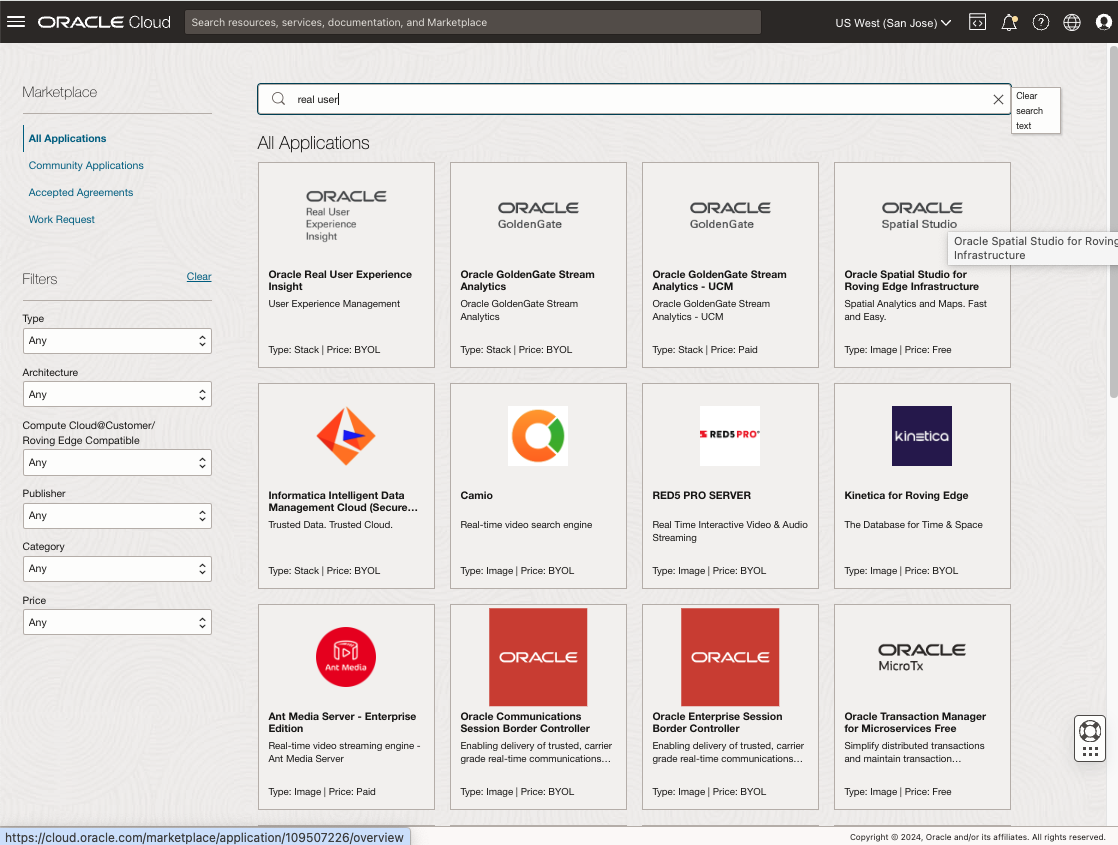Go to Accepted Agreements
1118x845 pixels.
[81, 193]
